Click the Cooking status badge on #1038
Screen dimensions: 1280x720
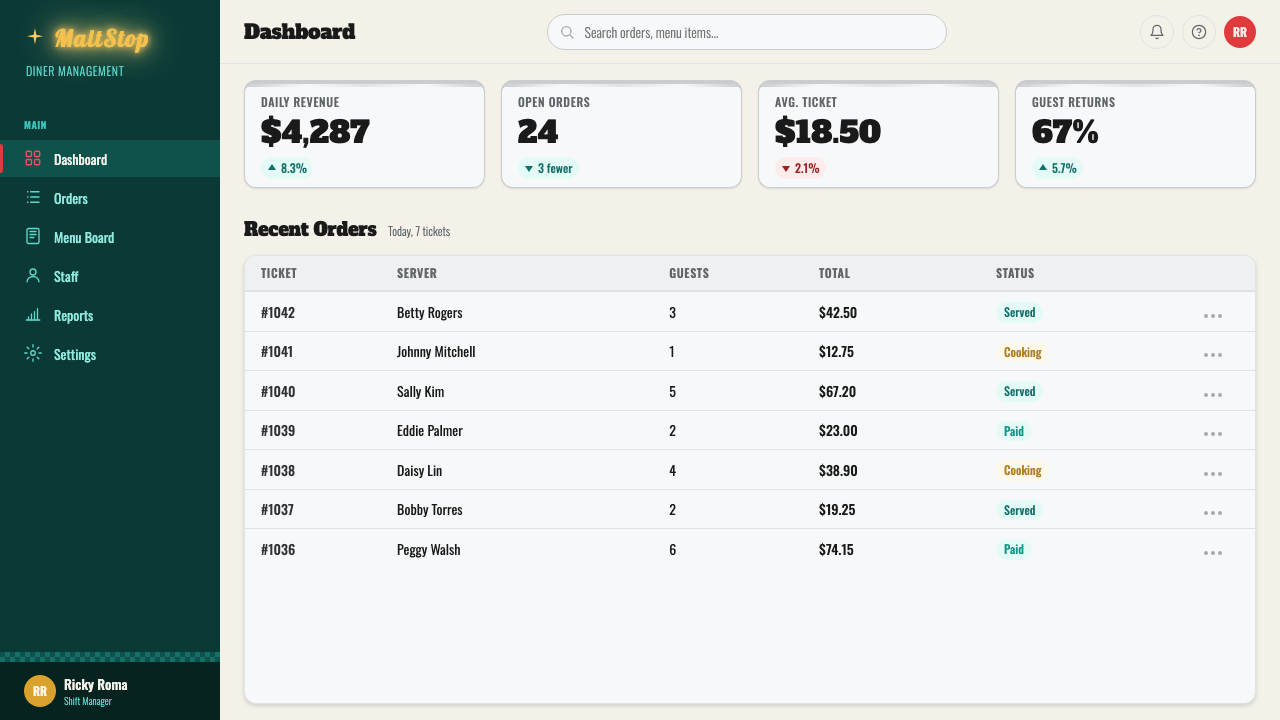pyautogui.click(x=1023, y=470)
